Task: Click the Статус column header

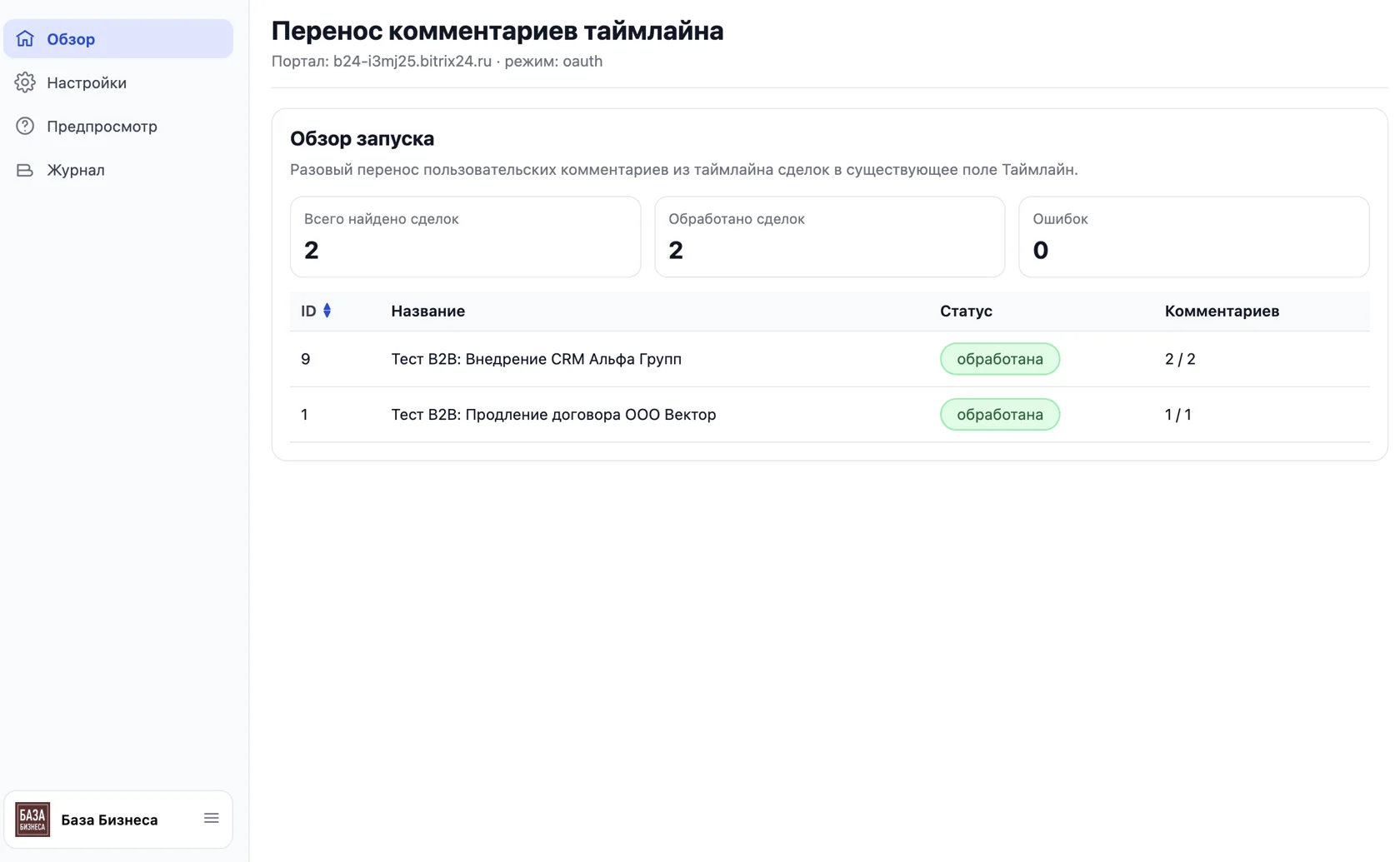Action: click(x=966, y=311)
